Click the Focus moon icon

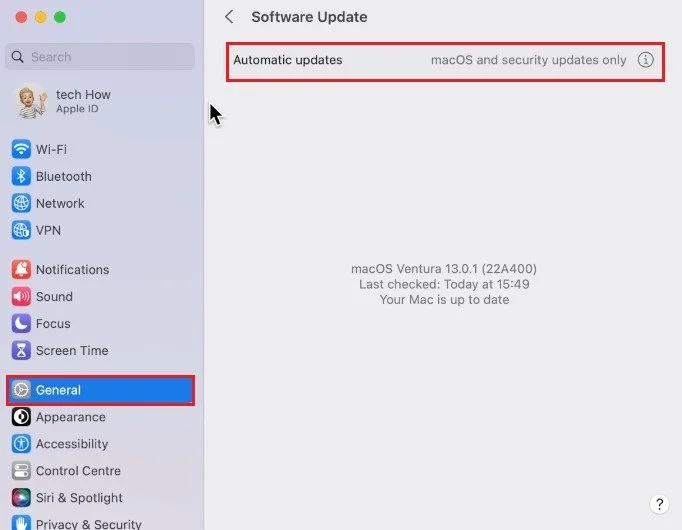click(21, 323)
